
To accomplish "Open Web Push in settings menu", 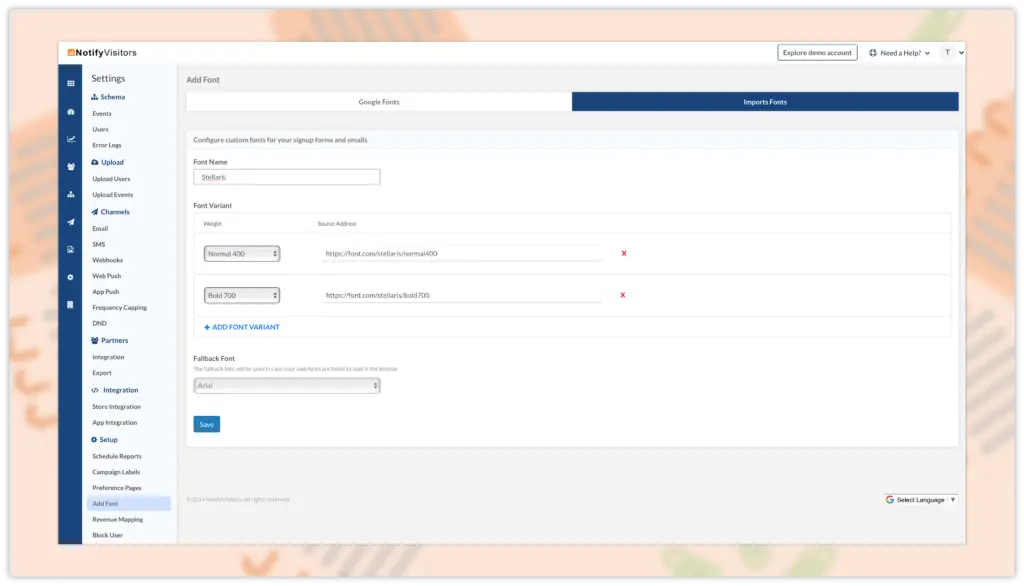I will tap(107, 275).
